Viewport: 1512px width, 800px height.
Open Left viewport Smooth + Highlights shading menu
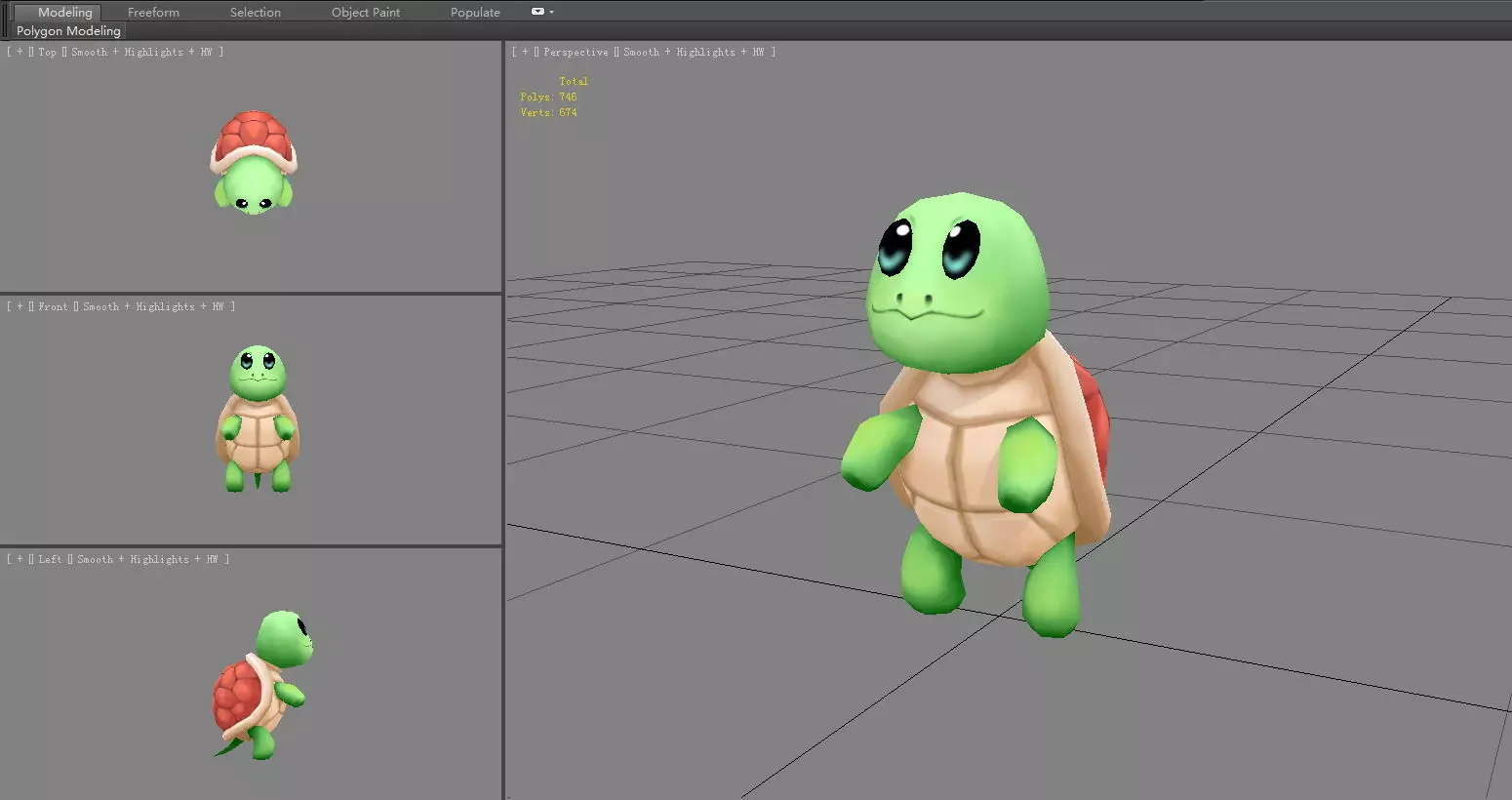(x=147, y=559)
